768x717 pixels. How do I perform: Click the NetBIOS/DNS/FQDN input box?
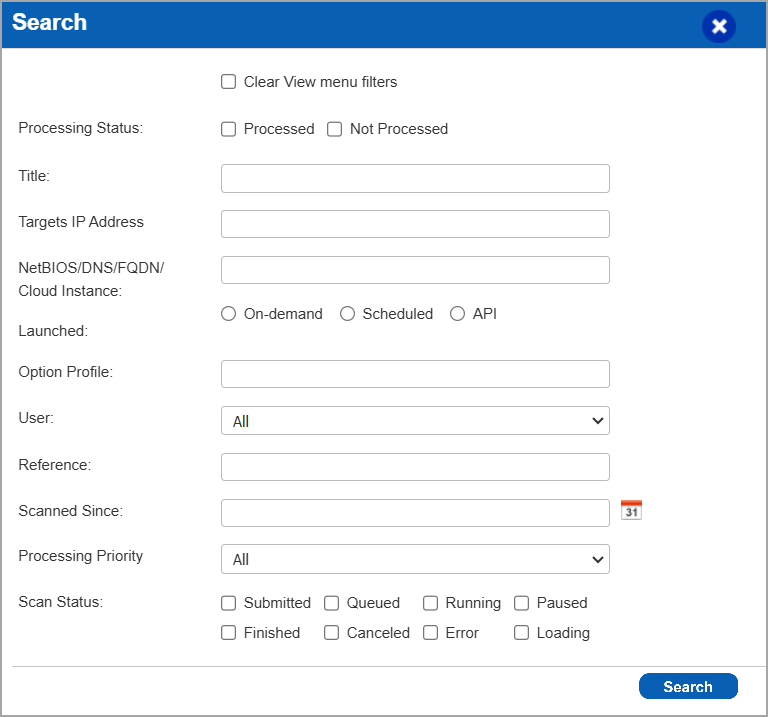(x=415, y=270)
